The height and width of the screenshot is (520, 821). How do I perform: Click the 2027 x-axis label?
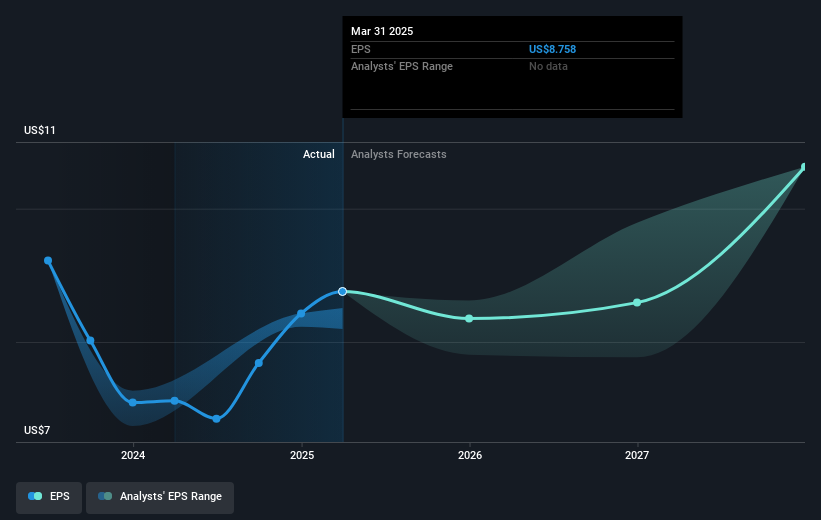[x=637, y=455]
